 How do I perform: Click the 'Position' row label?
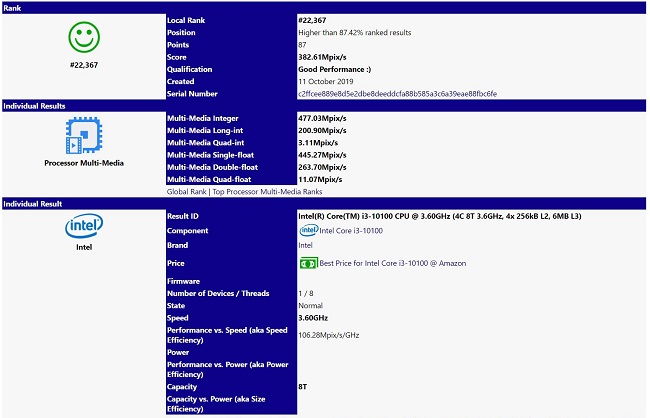point(181,32)
